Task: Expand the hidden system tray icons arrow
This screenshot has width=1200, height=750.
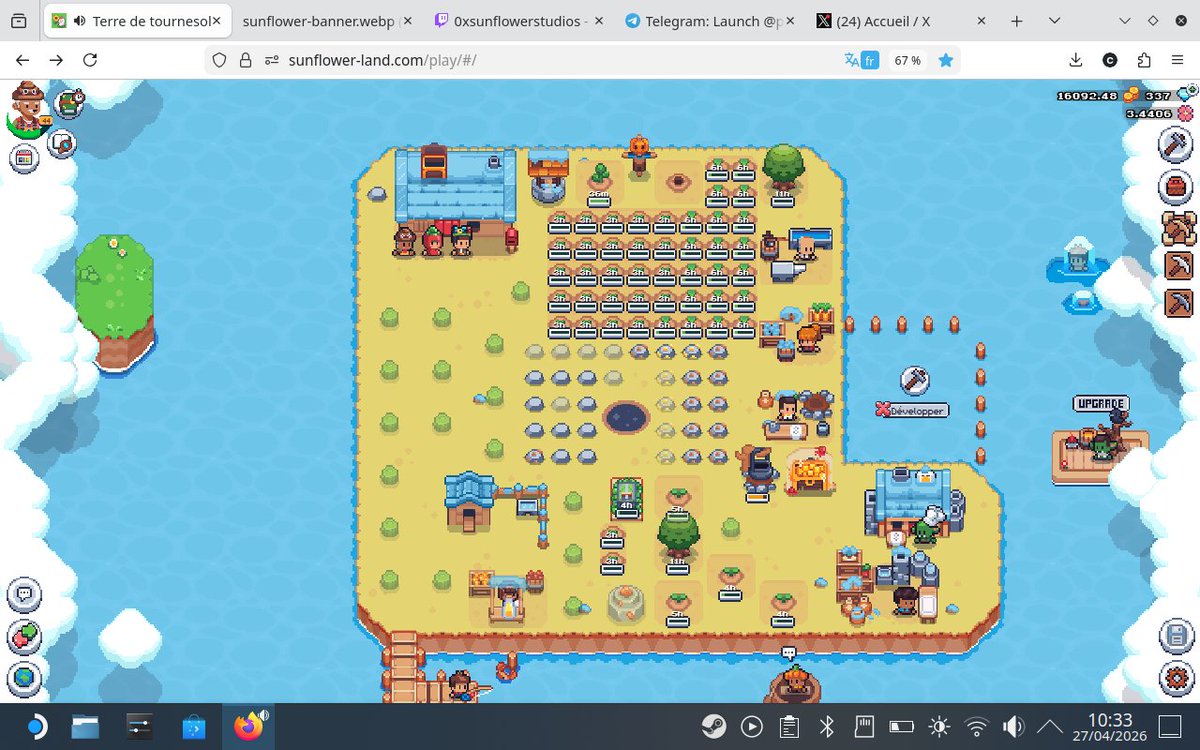Action: coord(1049,726)
